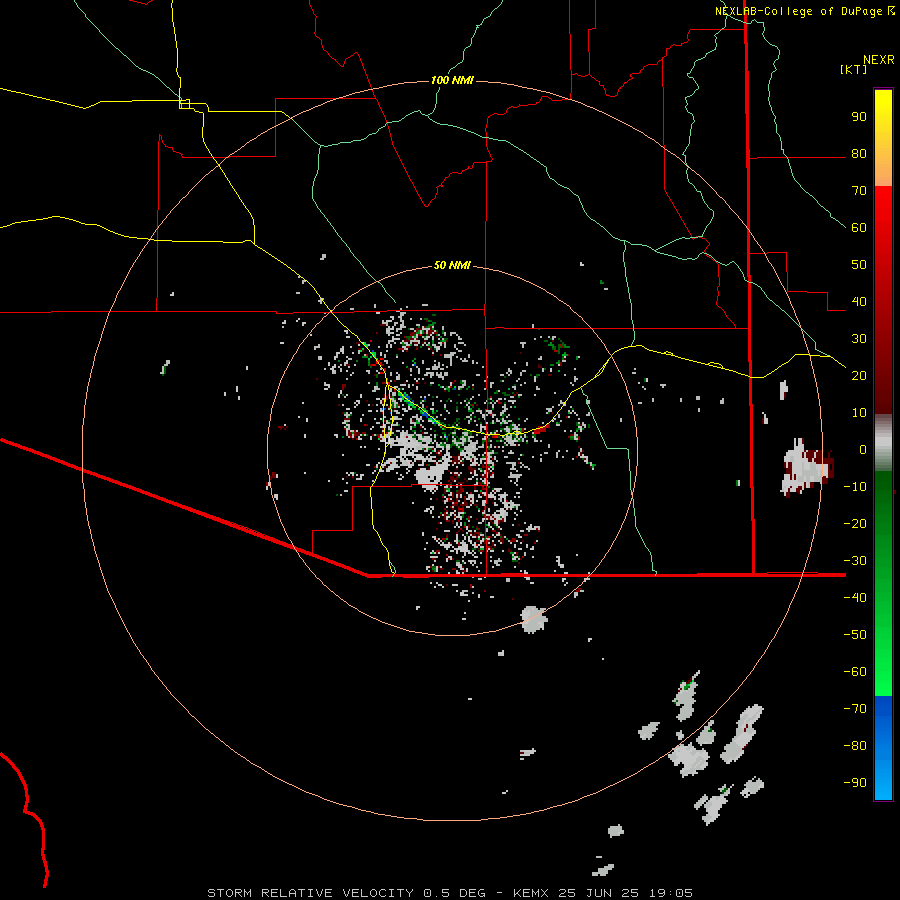The width and height of the screenshot is (900, 900).
Task: Click the positive 90 scale value
Action: click(x=859, y=117)
